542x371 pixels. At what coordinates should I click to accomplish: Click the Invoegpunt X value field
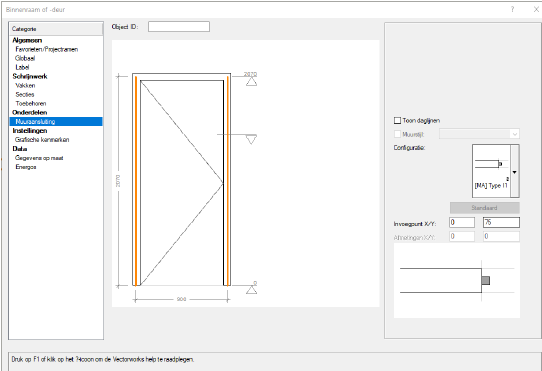coord(462,222)
